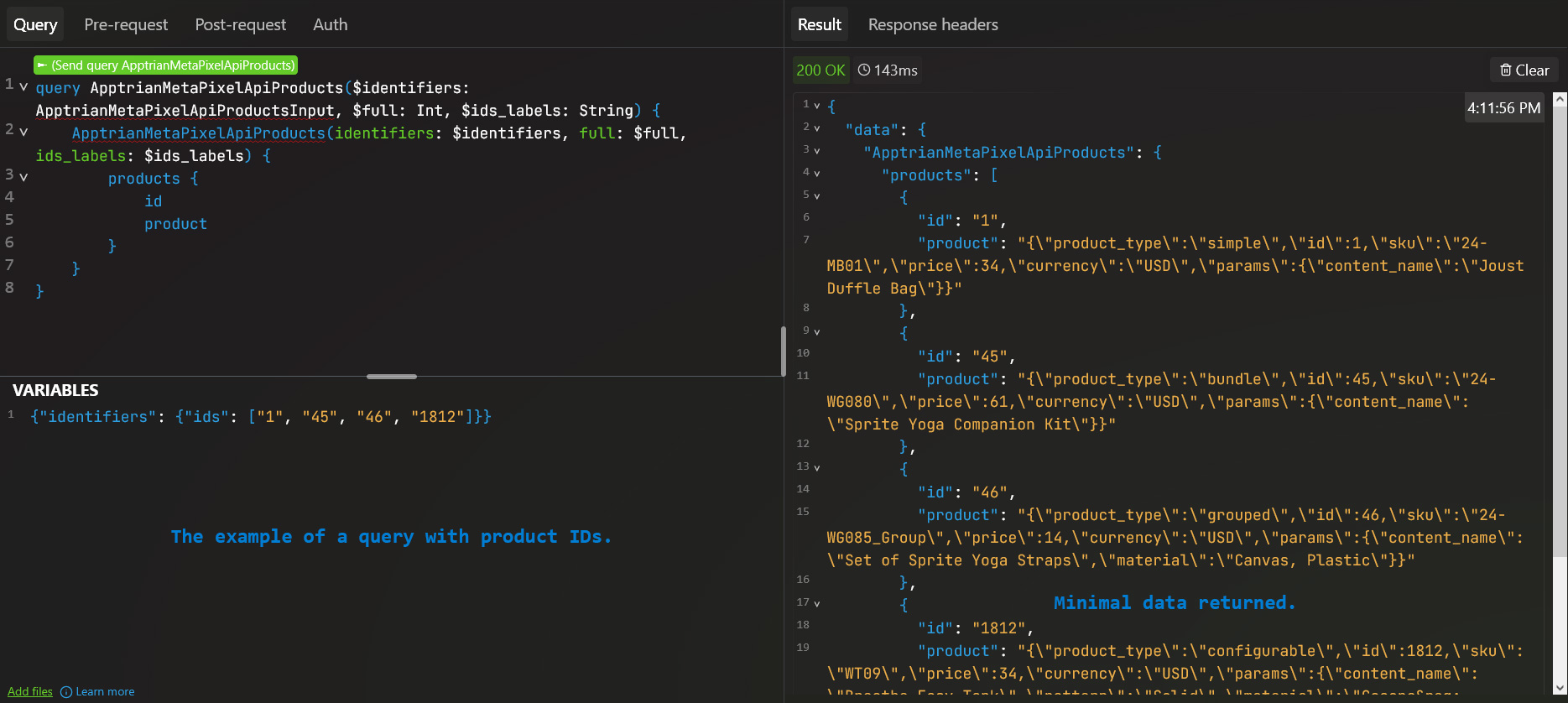Click the result panel scroll-up arrow
The image size is (1568, 703).
(1560, 99)
